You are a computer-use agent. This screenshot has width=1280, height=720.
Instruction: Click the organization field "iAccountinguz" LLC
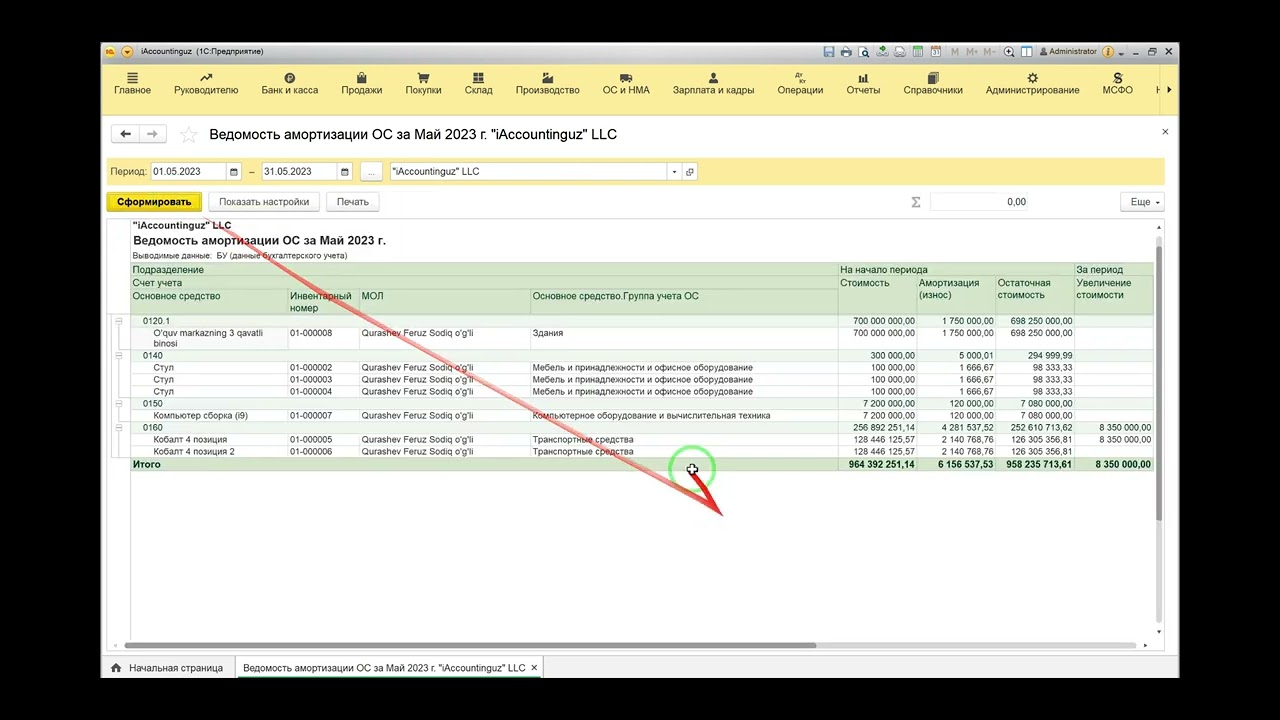(528, 172)
